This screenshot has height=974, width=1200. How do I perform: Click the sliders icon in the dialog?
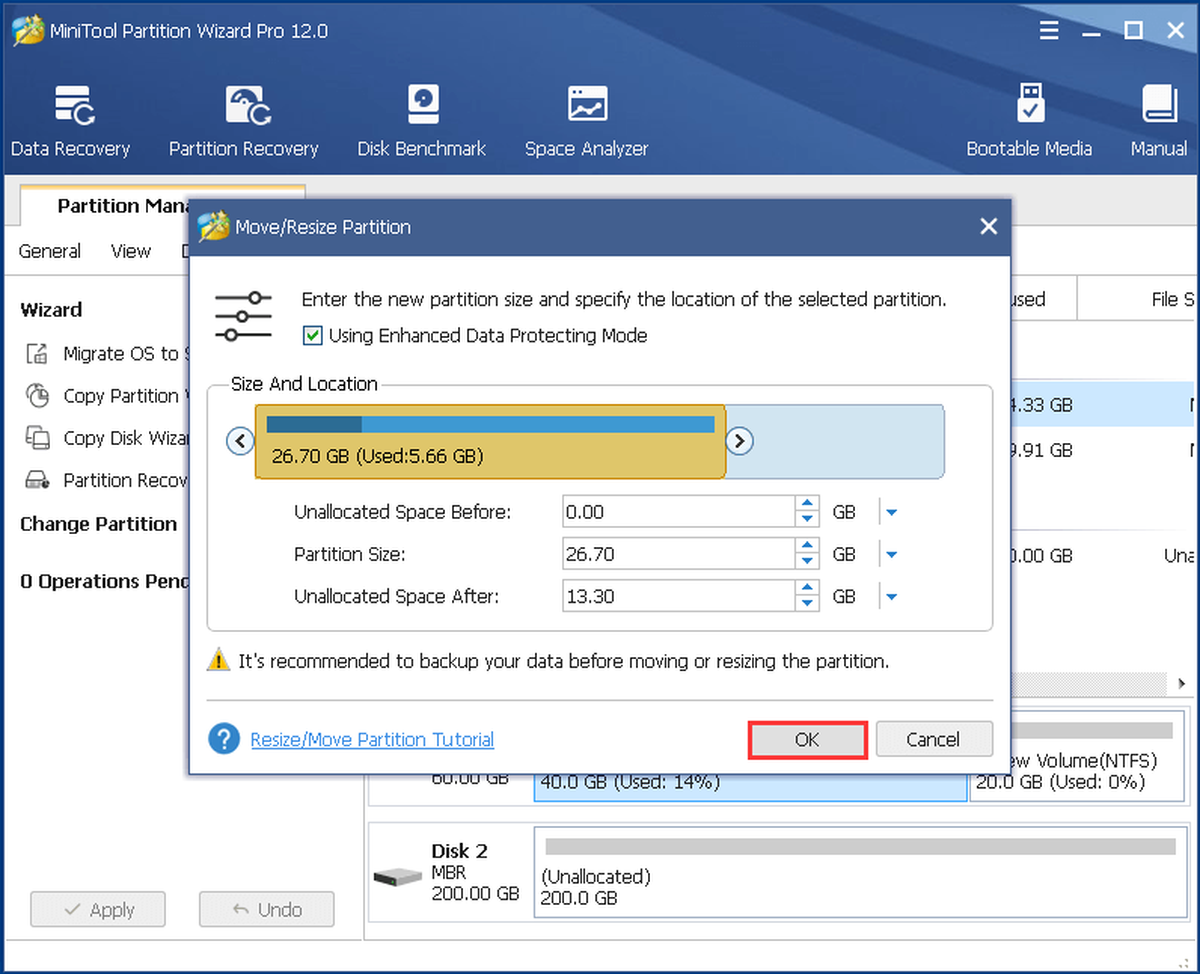(x=243, y=317)
